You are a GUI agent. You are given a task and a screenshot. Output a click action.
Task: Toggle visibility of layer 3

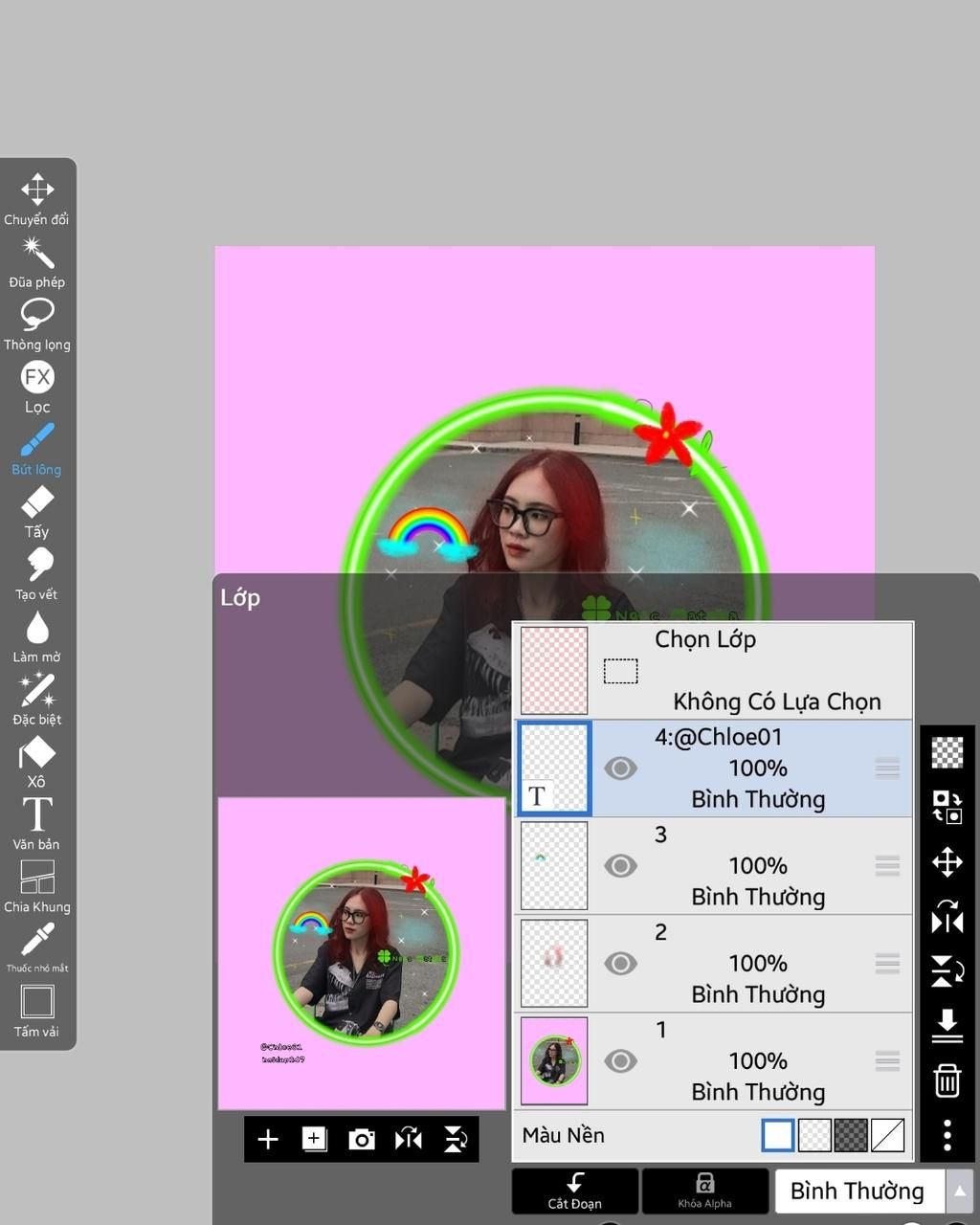pos(620,866)
